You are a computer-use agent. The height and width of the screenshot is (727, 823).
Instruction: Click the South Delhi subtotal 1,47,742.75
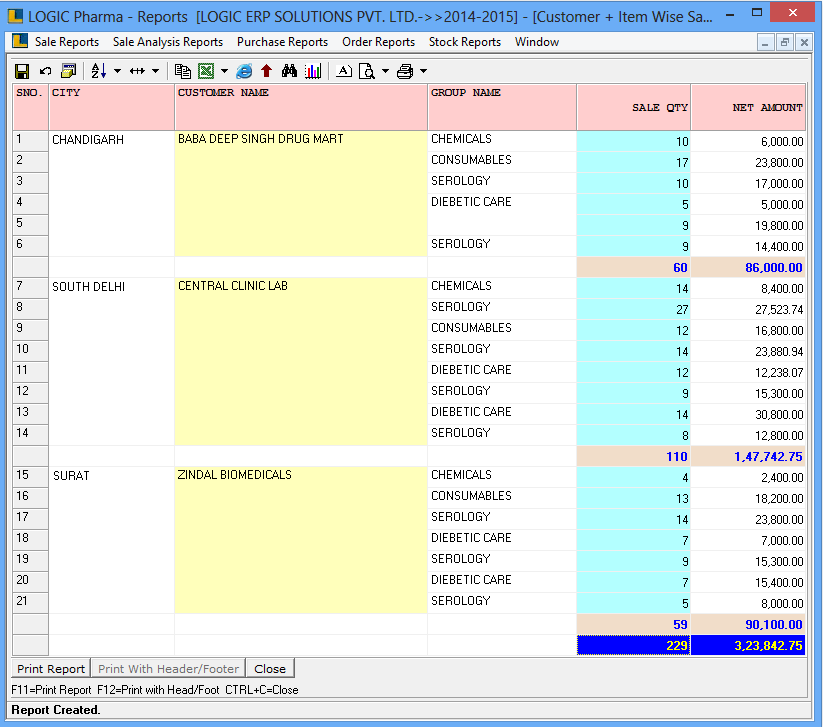748,456
